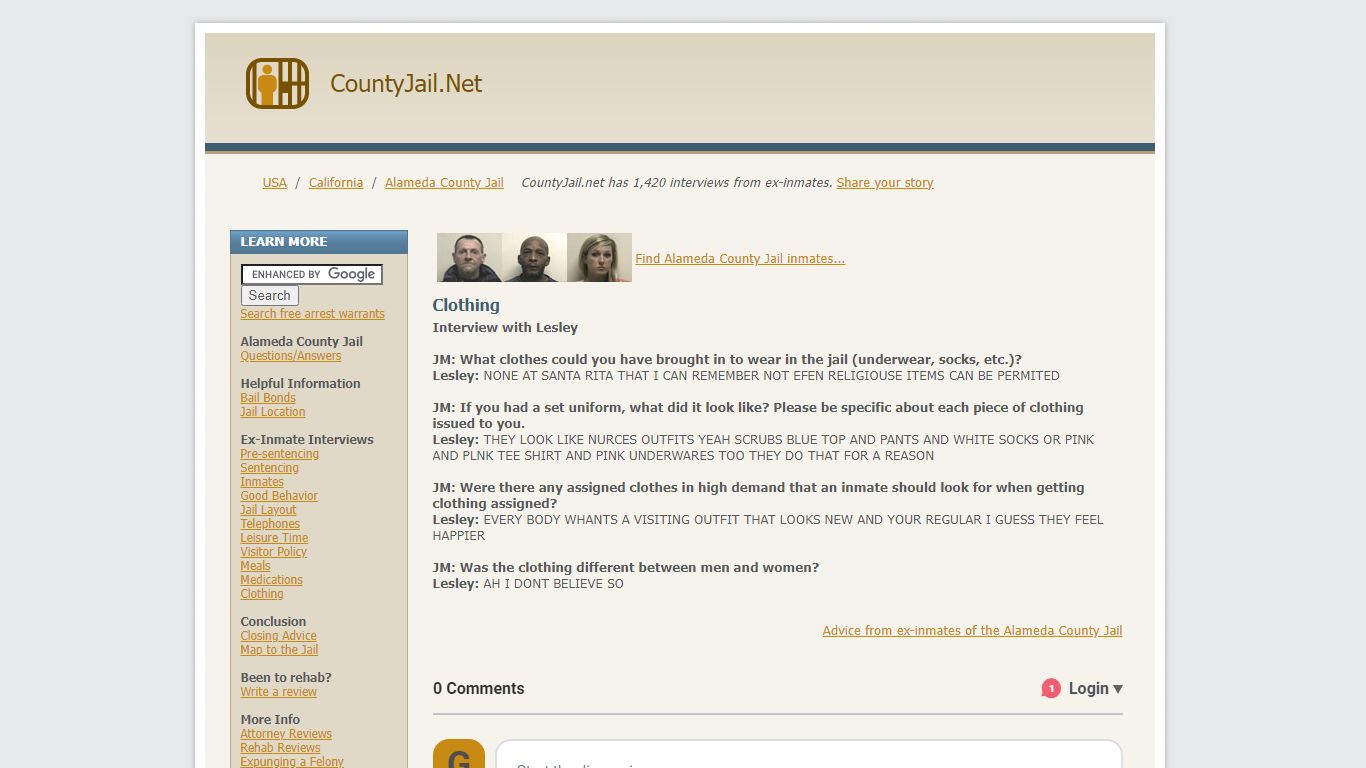This screenshot has height=768, width=1366.
Task: Open the Alameda County Jail breadcrumb
Action: [x=444, y=183]
